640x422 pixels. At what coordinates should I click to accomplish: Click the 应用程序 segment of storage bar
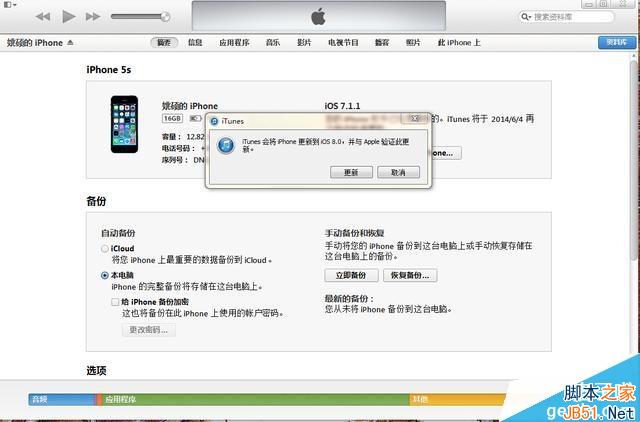[256, 399]
